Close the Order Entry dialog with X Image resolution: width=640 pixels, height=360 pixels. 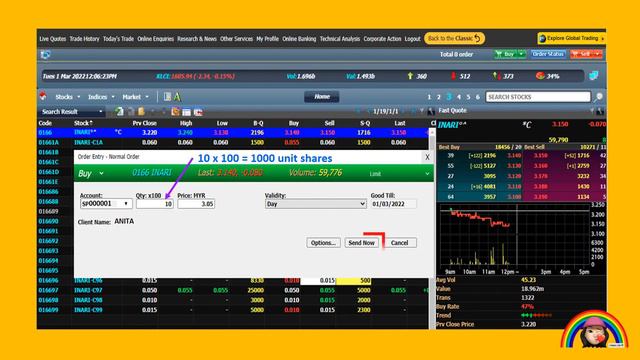pos(427,157)
